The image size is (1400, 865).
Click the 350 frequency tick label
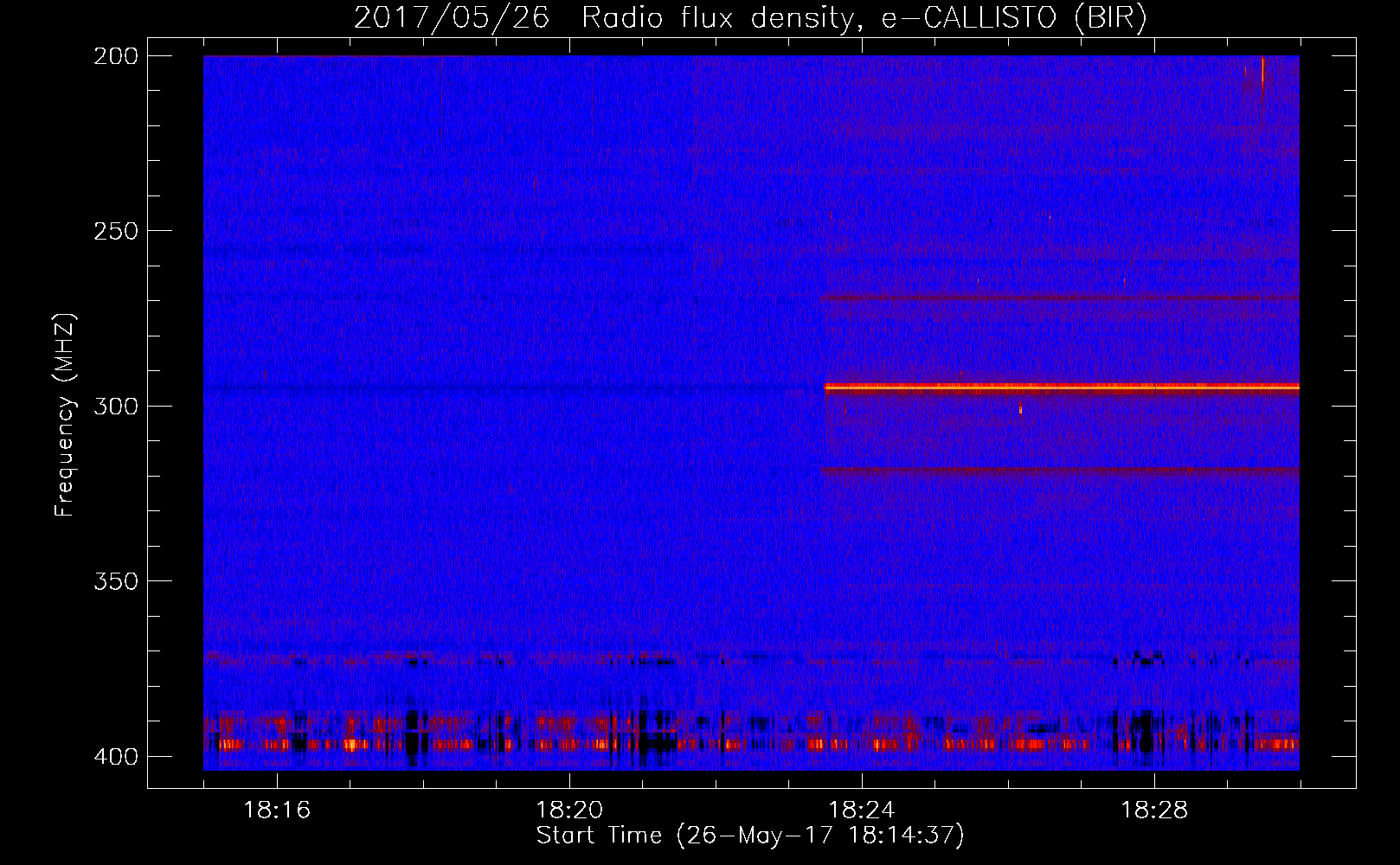tap(116, 581)
